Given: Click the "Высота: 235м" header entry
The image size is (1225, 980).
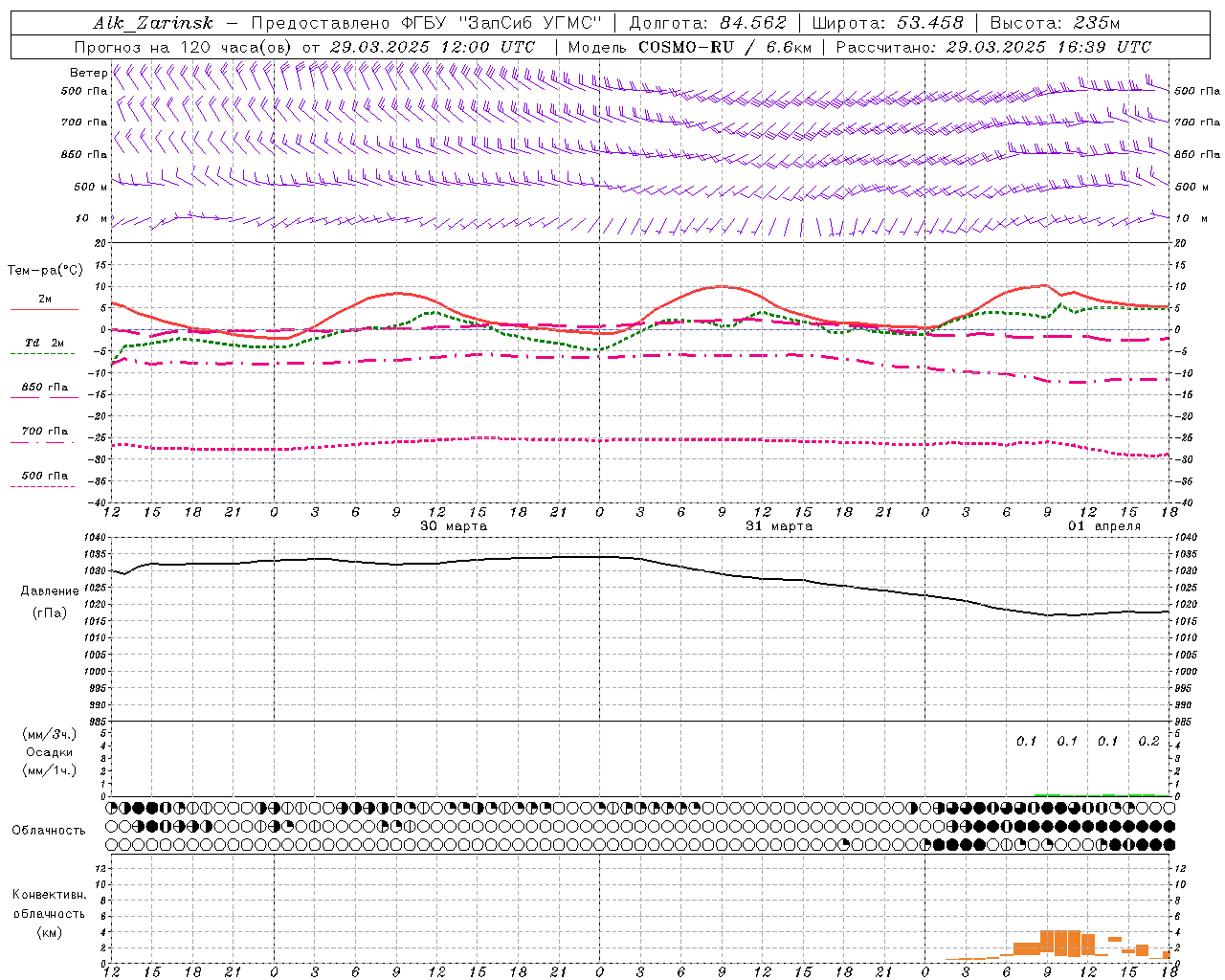Looking at the screenshot, I should (1054, 23).
